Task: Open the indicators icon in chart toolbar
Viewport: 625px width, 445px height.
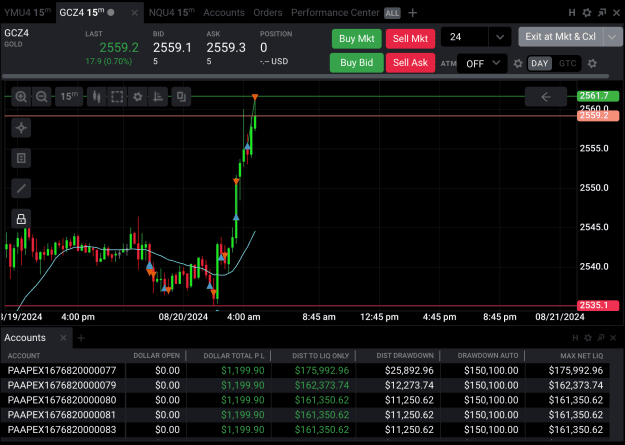Action: [158, 97]
